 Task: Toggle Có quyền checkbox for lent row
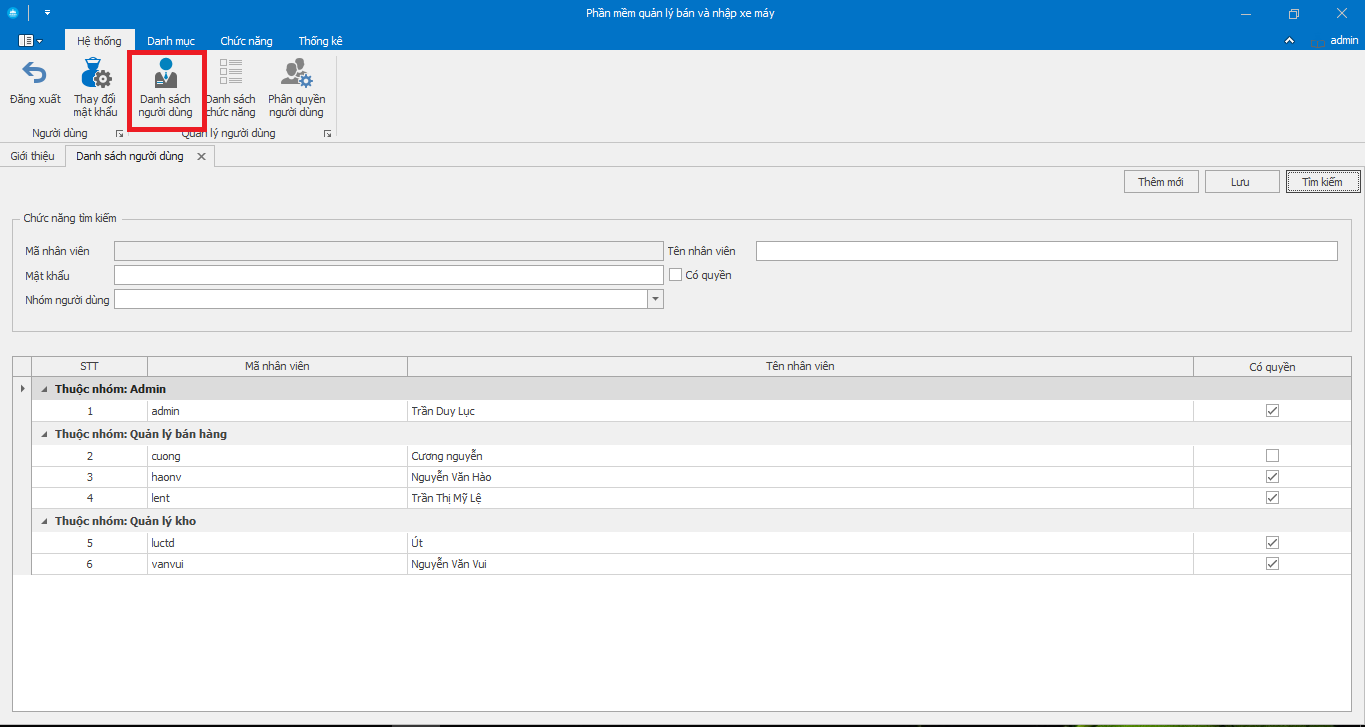tap(1272, 498)
